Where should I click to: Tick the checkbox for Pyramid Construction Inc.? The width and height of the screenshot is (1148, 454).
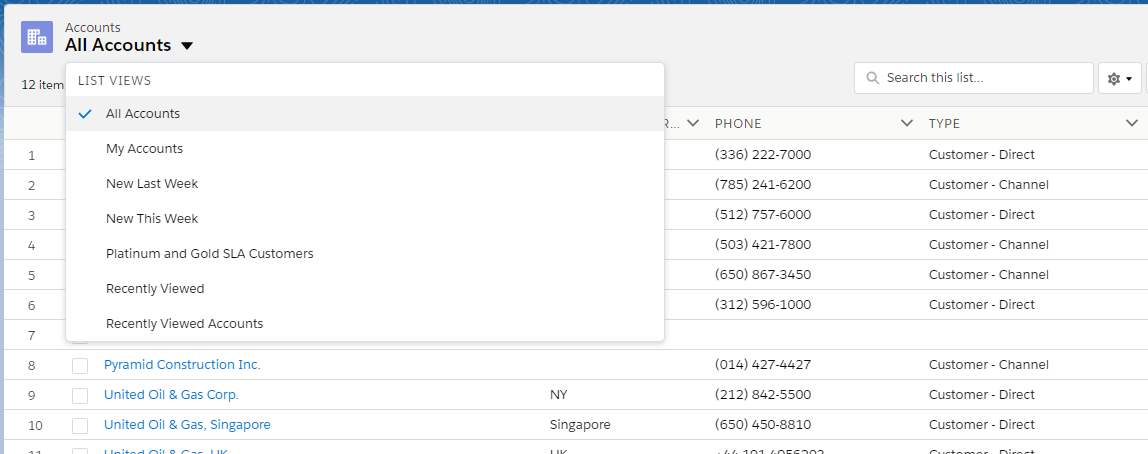point(80,366)
